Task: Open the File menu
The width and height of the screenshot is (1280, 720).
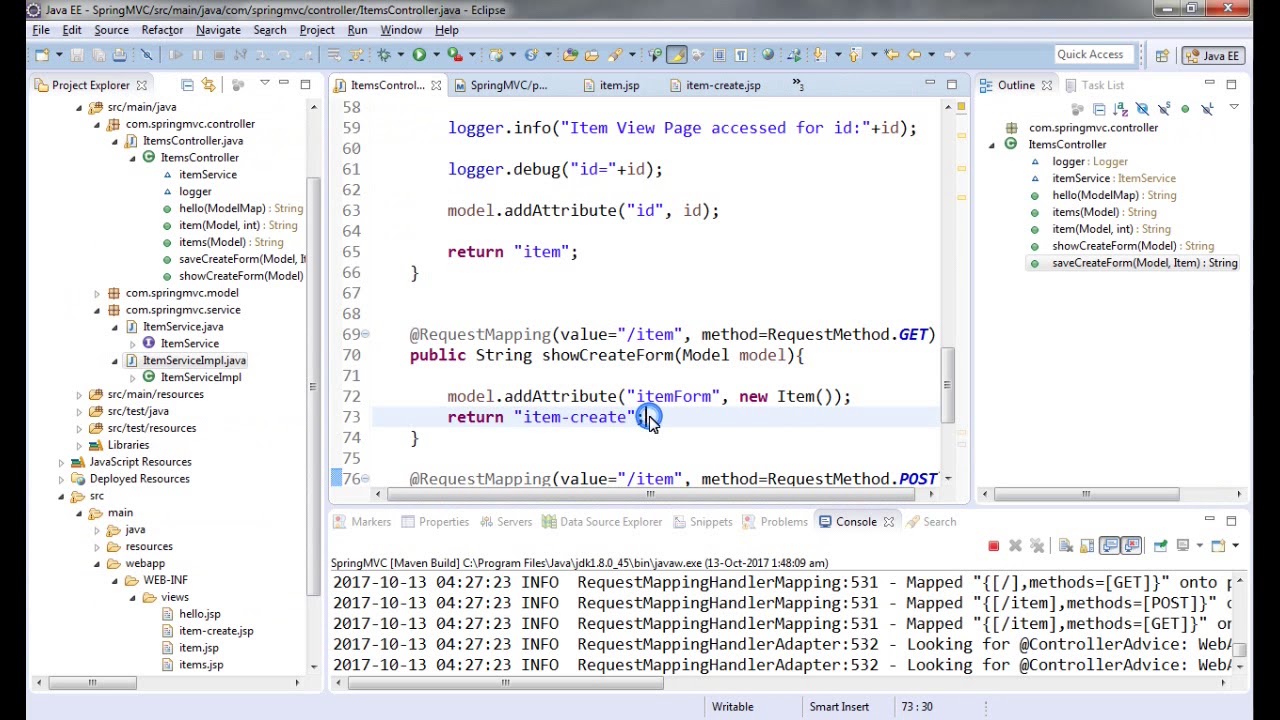Action: (x=41, y=30)
